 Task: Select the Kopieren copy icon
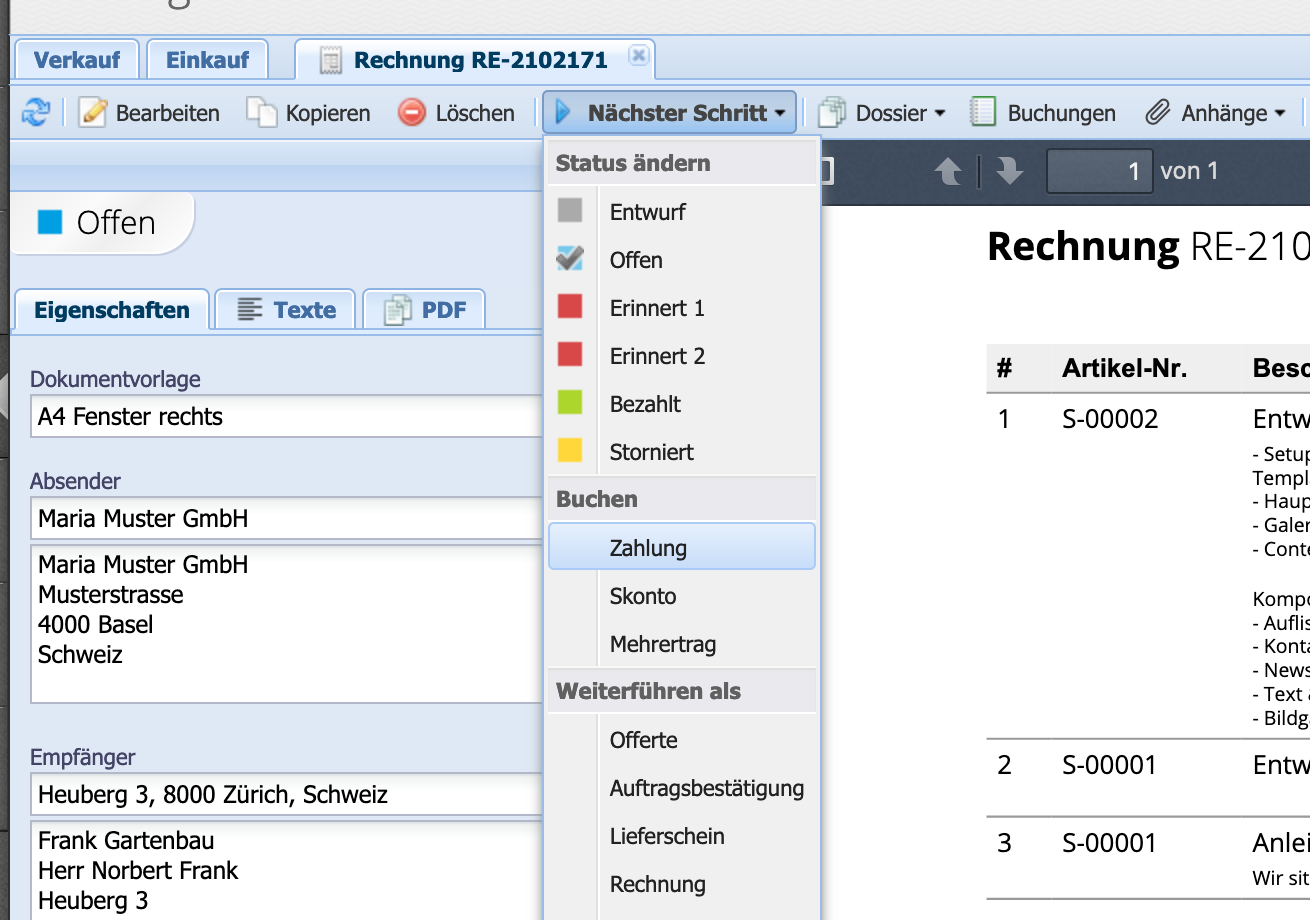click(264, 112)
